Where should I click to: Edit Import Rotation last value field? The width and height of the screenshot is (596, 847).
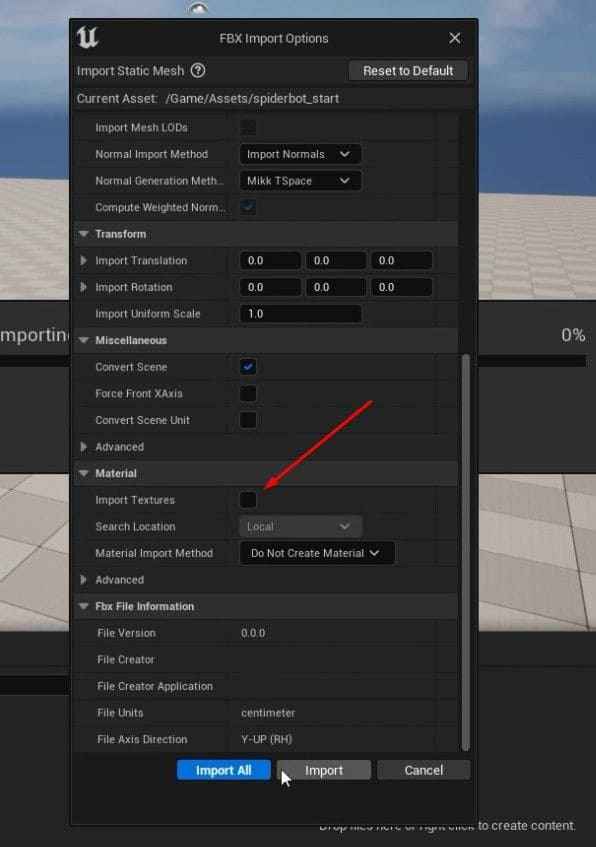[x=401, y=287]
